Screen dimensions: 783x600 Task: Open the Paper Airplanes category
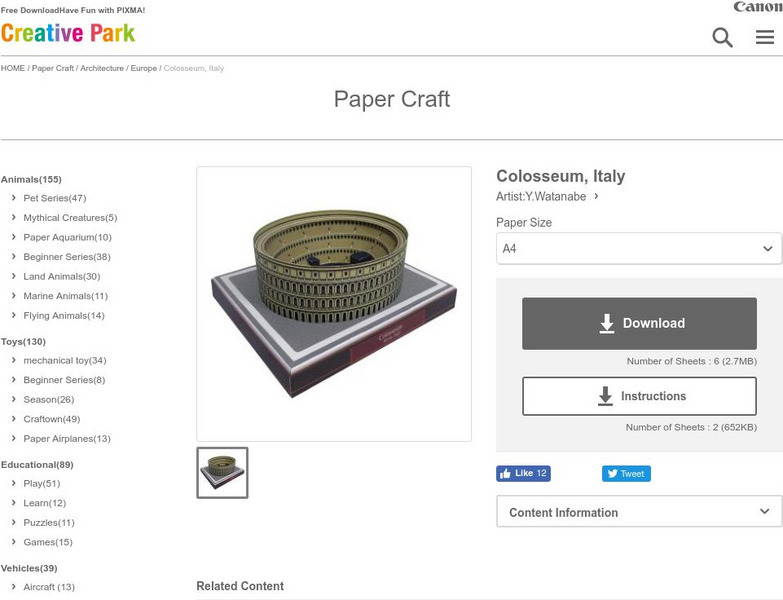point(67,439)
